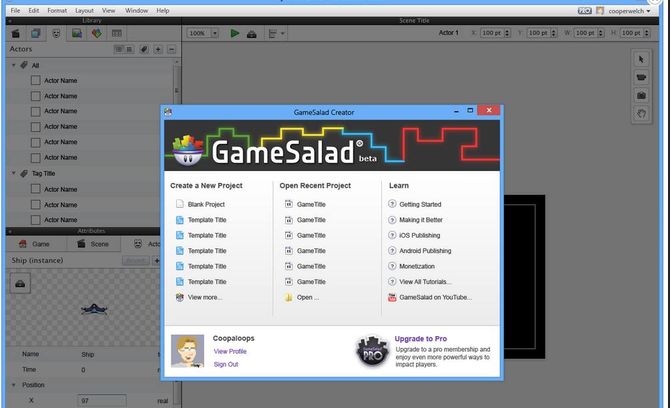Open the Format menu
The image size is (670, 408).
click(x=57, y=11)
